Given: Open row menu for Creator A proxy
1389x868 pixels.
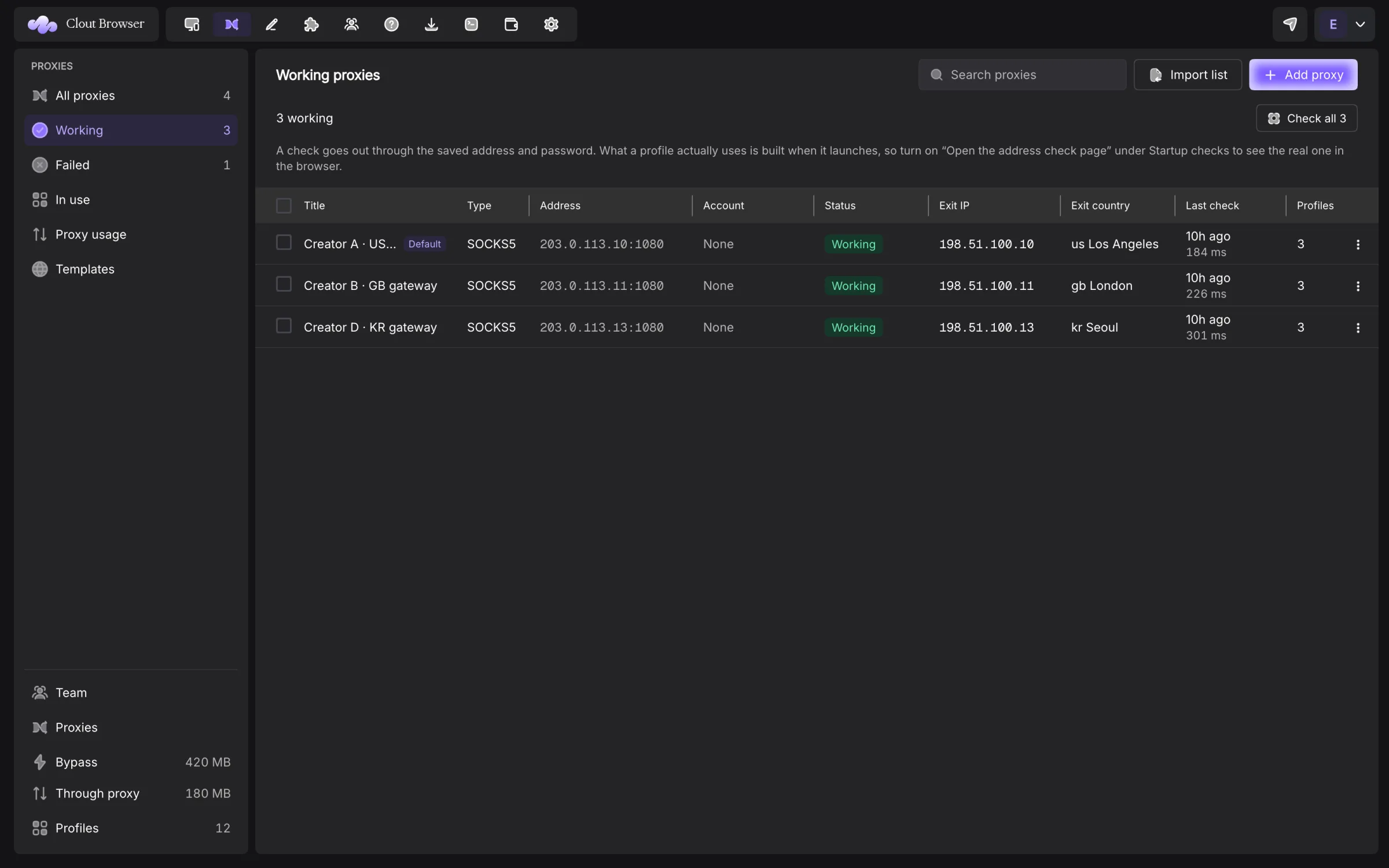Looking at the screenshot, I should click(x=1358, y=244).
